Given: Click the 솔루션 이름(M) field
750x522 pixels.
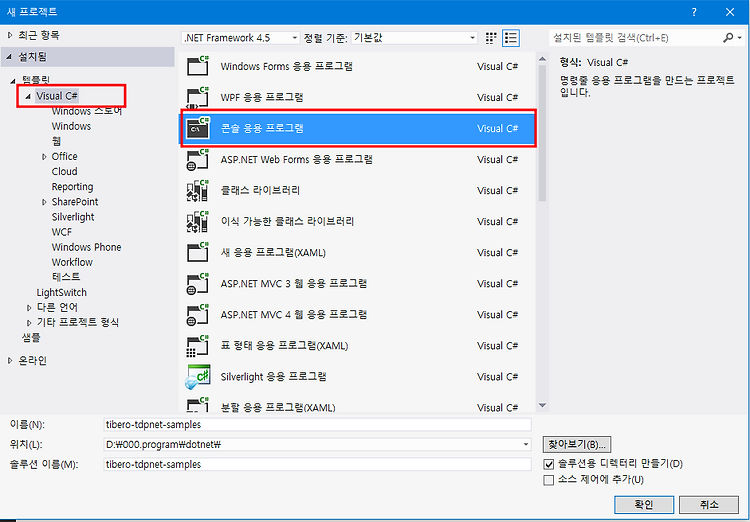Looking at the screenshot, I should point(317,464).
